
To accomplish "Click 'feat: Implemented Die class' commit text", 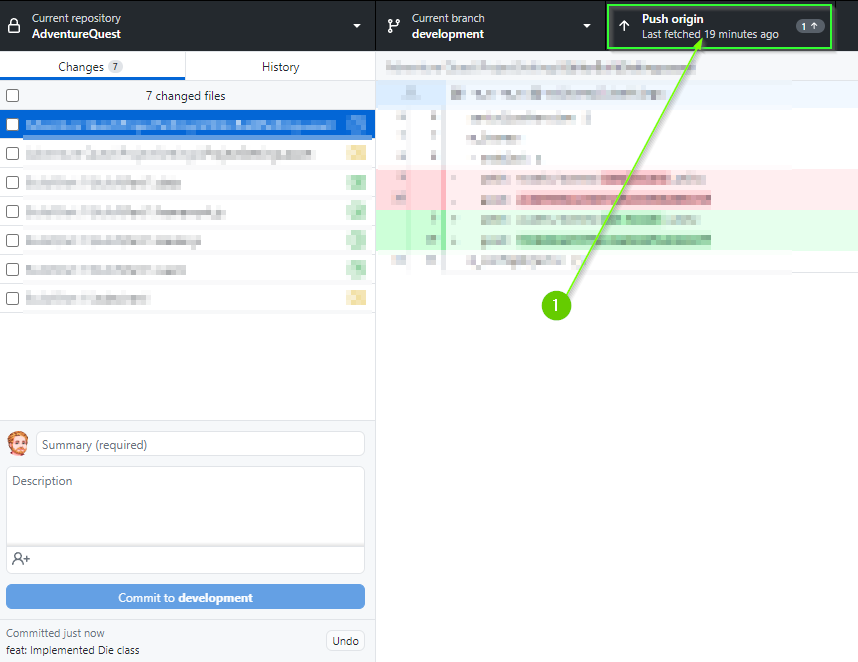I will tap(73, 650).
